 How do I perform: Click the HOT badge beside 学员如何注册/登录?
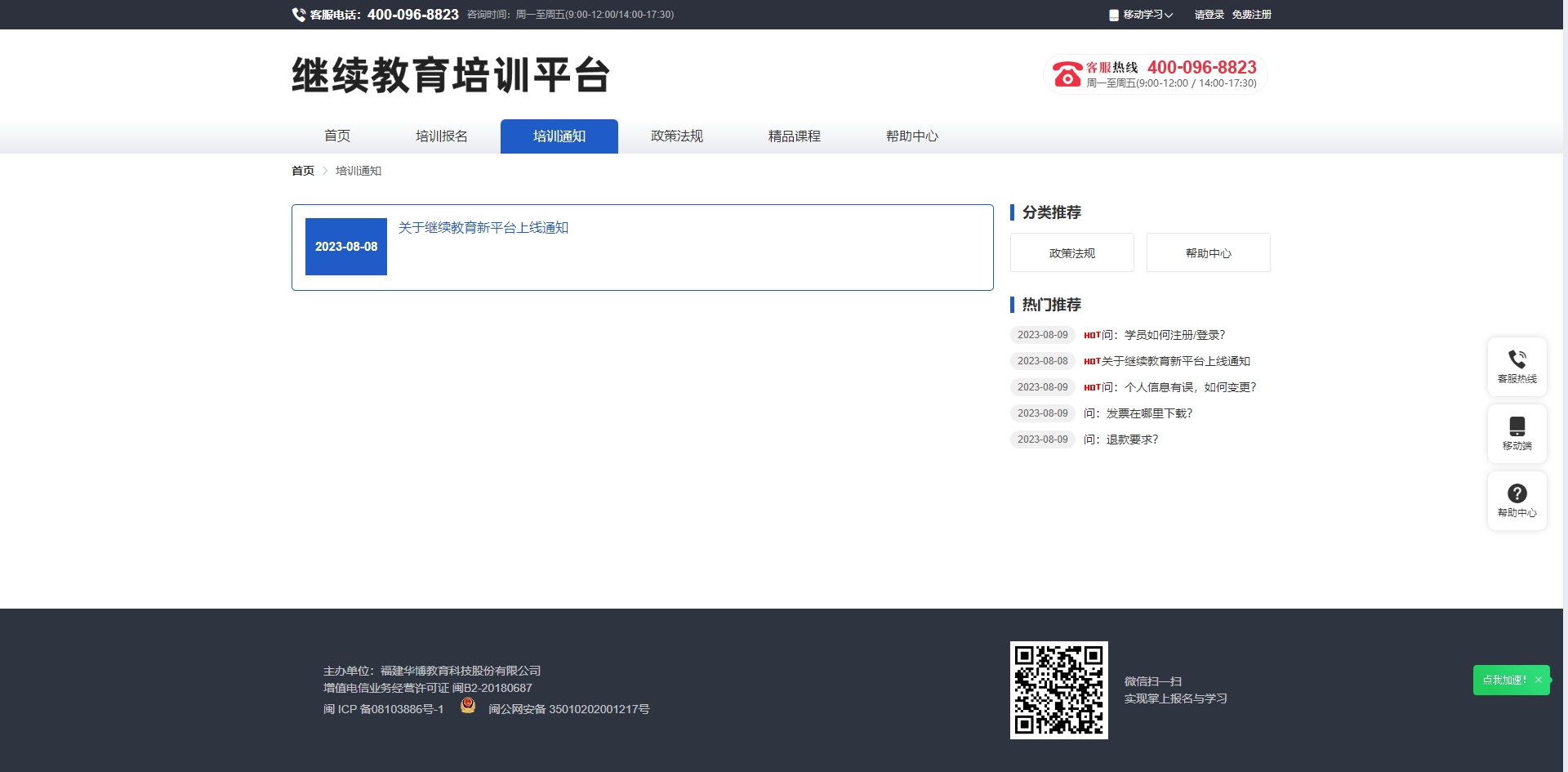[1092, 335]
